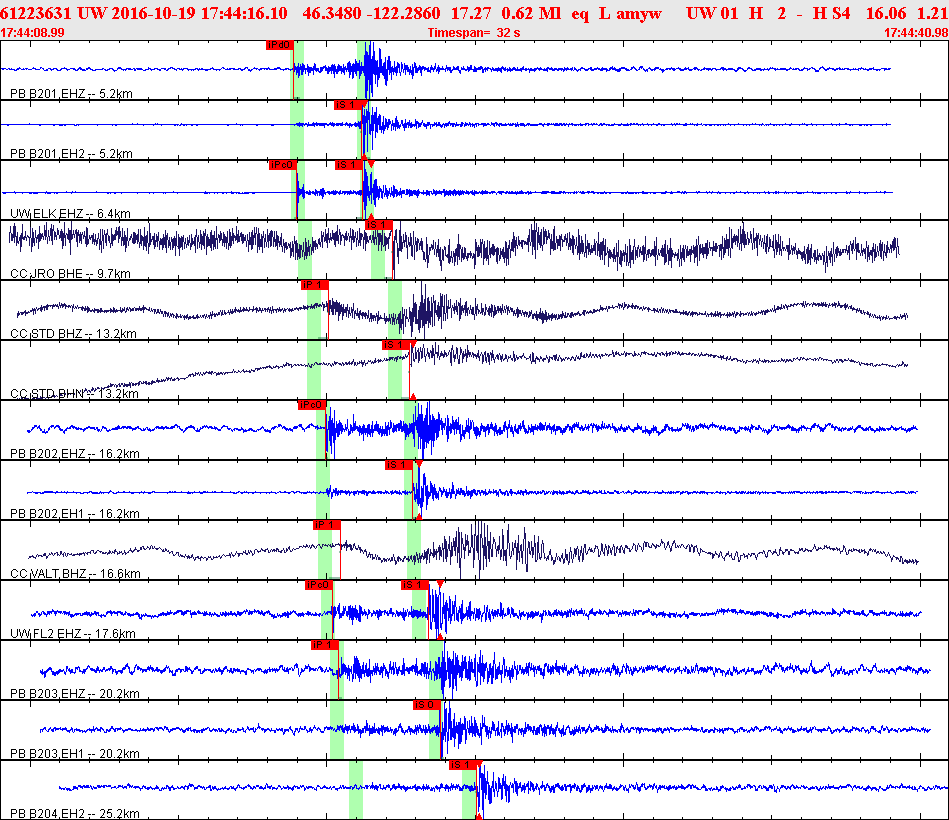Click the magnitude value 0.62 Ml

[x=531, y=13]
